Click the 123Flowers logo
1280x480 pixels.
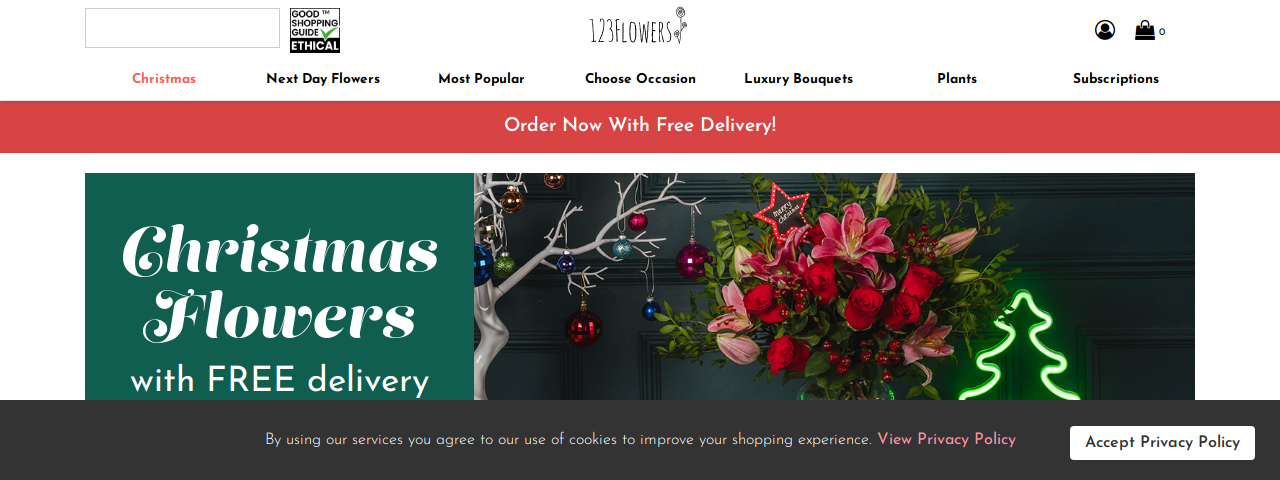[638, 27]
